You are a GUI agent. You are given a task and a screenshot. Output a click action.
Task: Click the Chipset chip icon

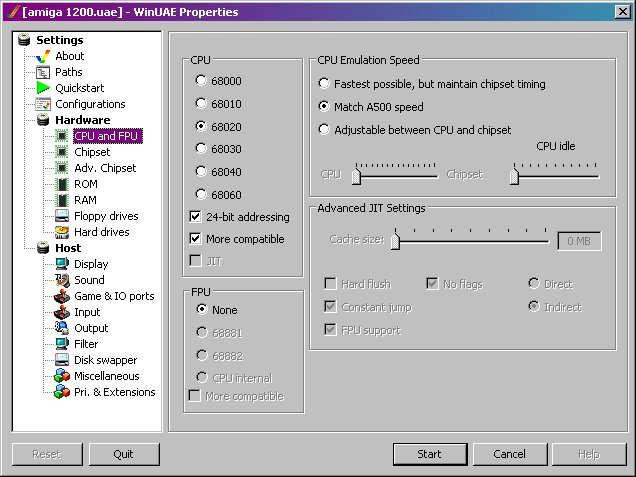(x=62, y=152)
